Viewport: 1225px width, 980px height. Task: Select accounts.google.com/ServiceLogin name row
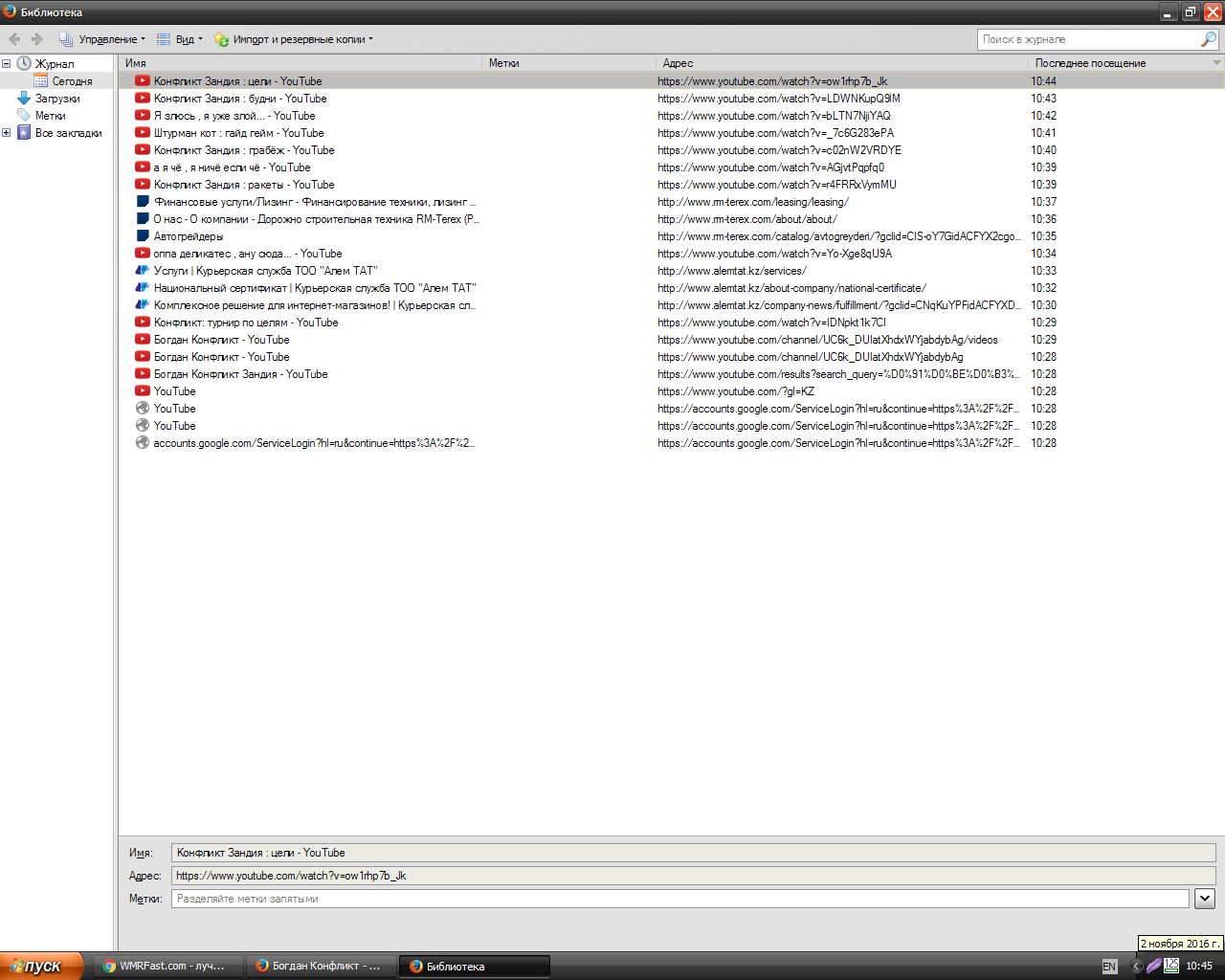pos(672,443)
